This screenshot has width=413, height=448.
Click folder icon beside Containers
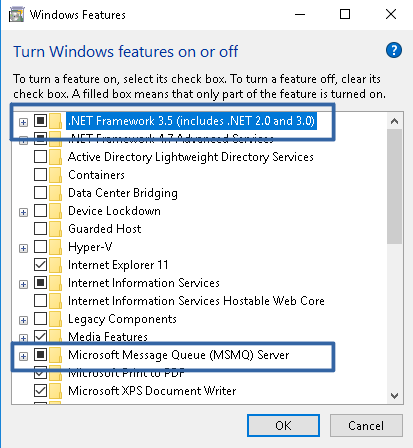(x=56, y=175)
